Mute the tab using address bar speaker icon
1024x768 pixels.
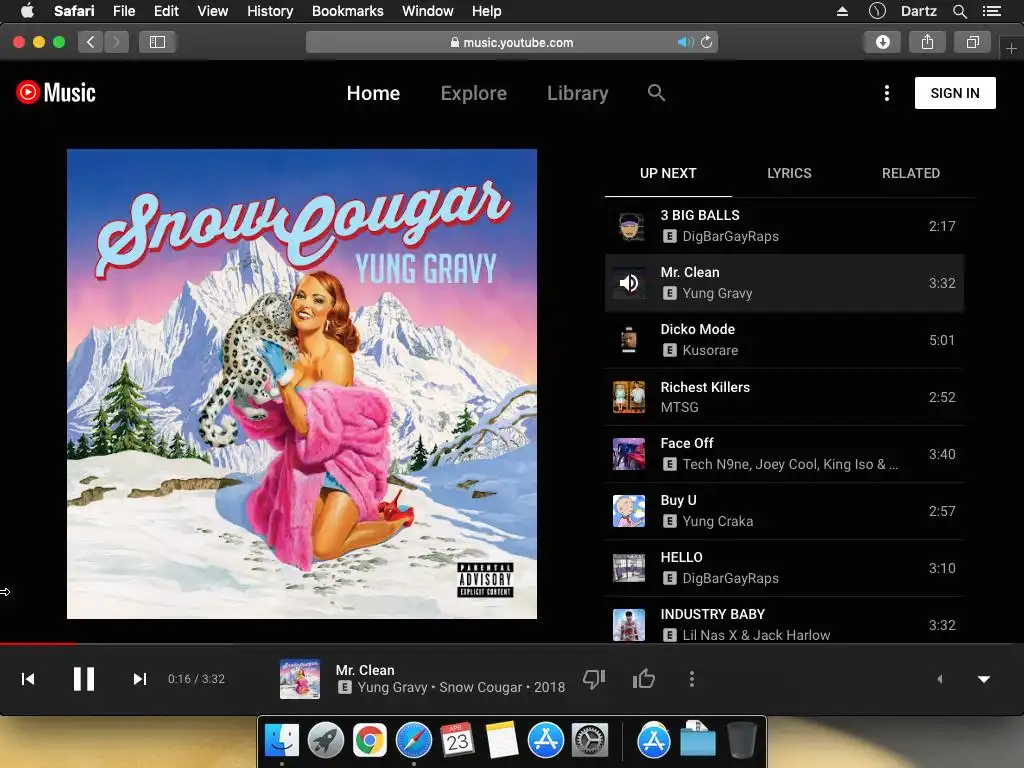684,42
